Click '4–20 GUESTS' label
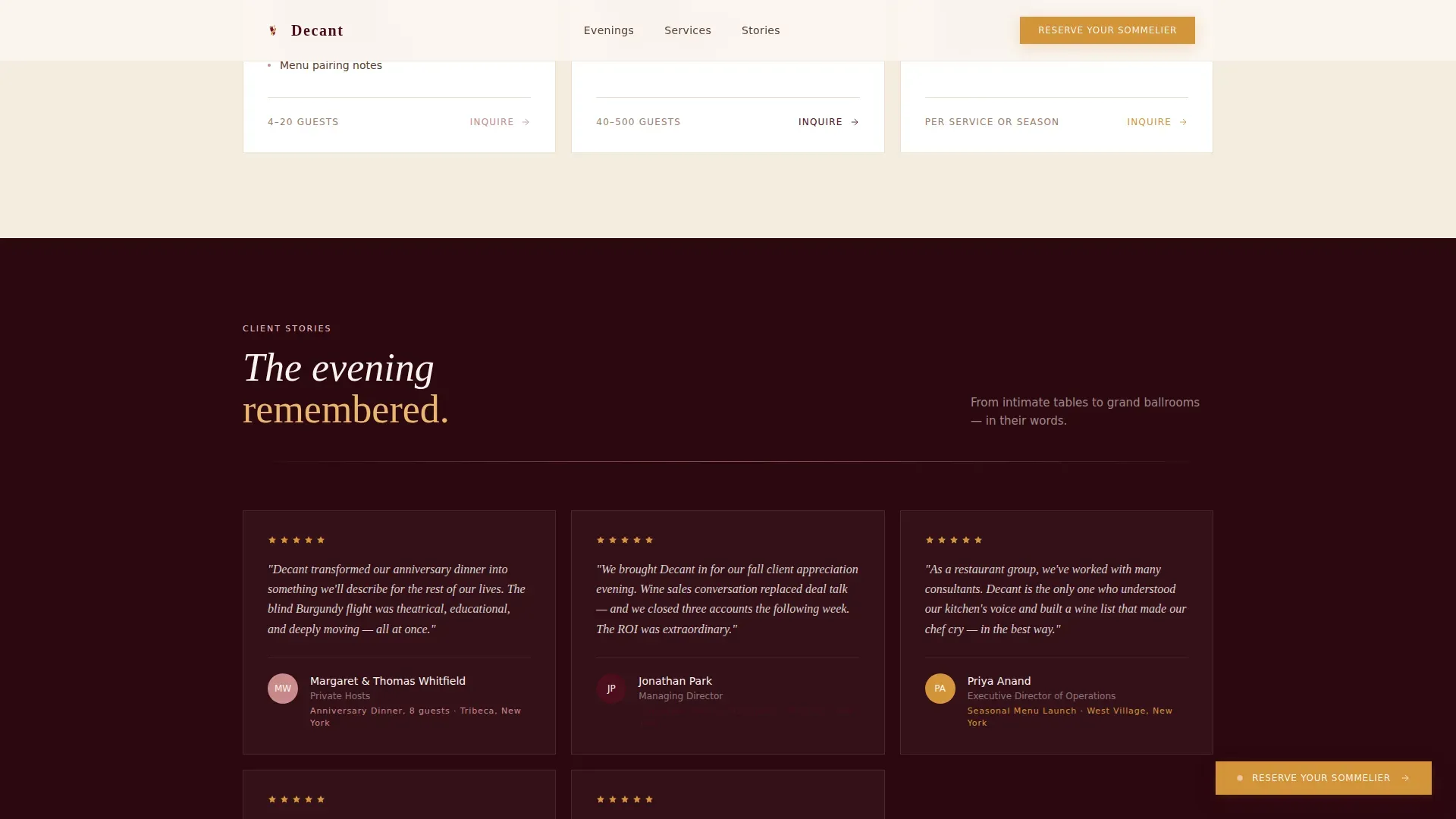The image size is (1456, 819). 303,122
